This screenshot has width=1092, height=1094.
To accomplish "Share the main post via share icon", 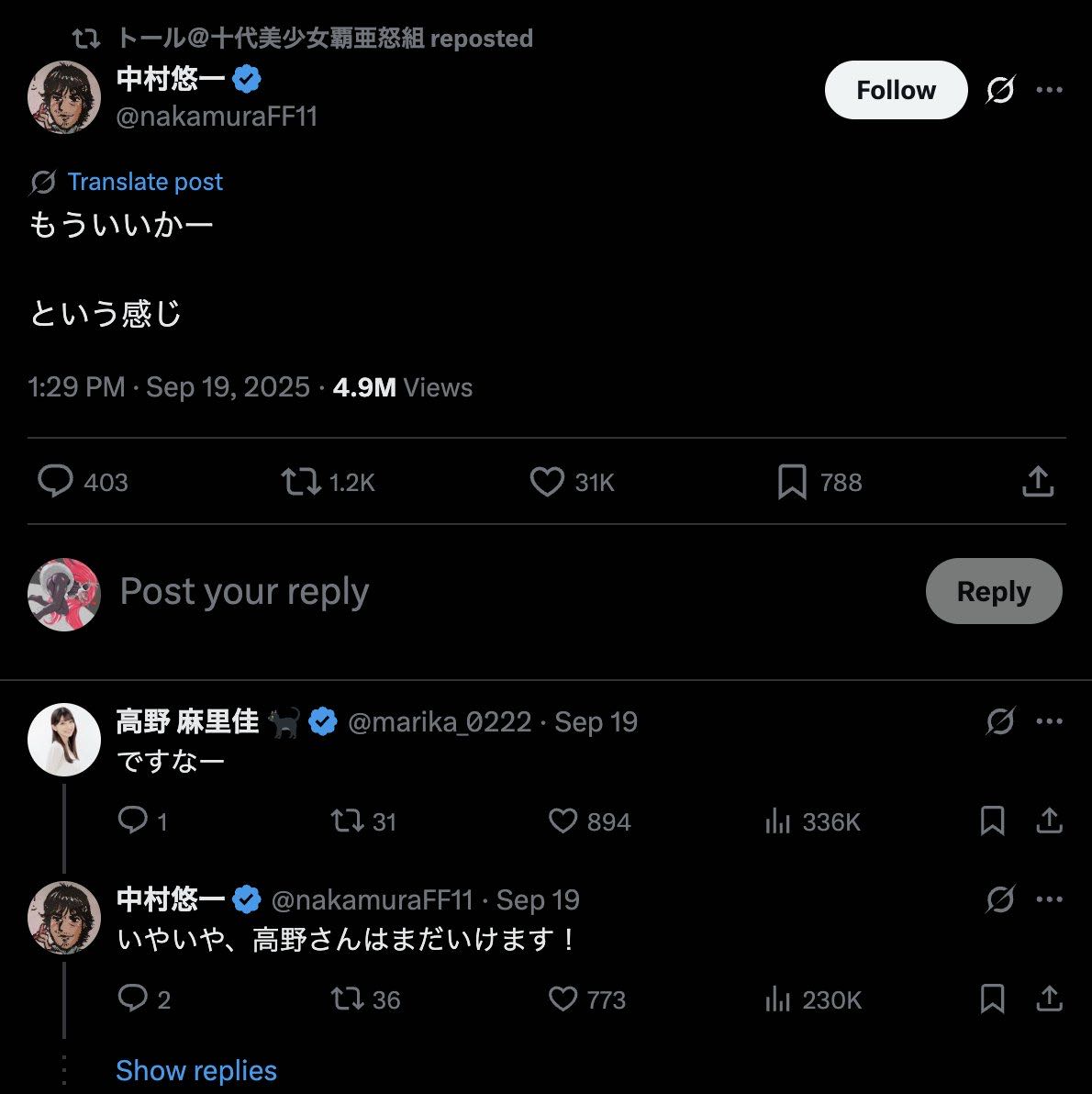I will (x=1038, y=482).
